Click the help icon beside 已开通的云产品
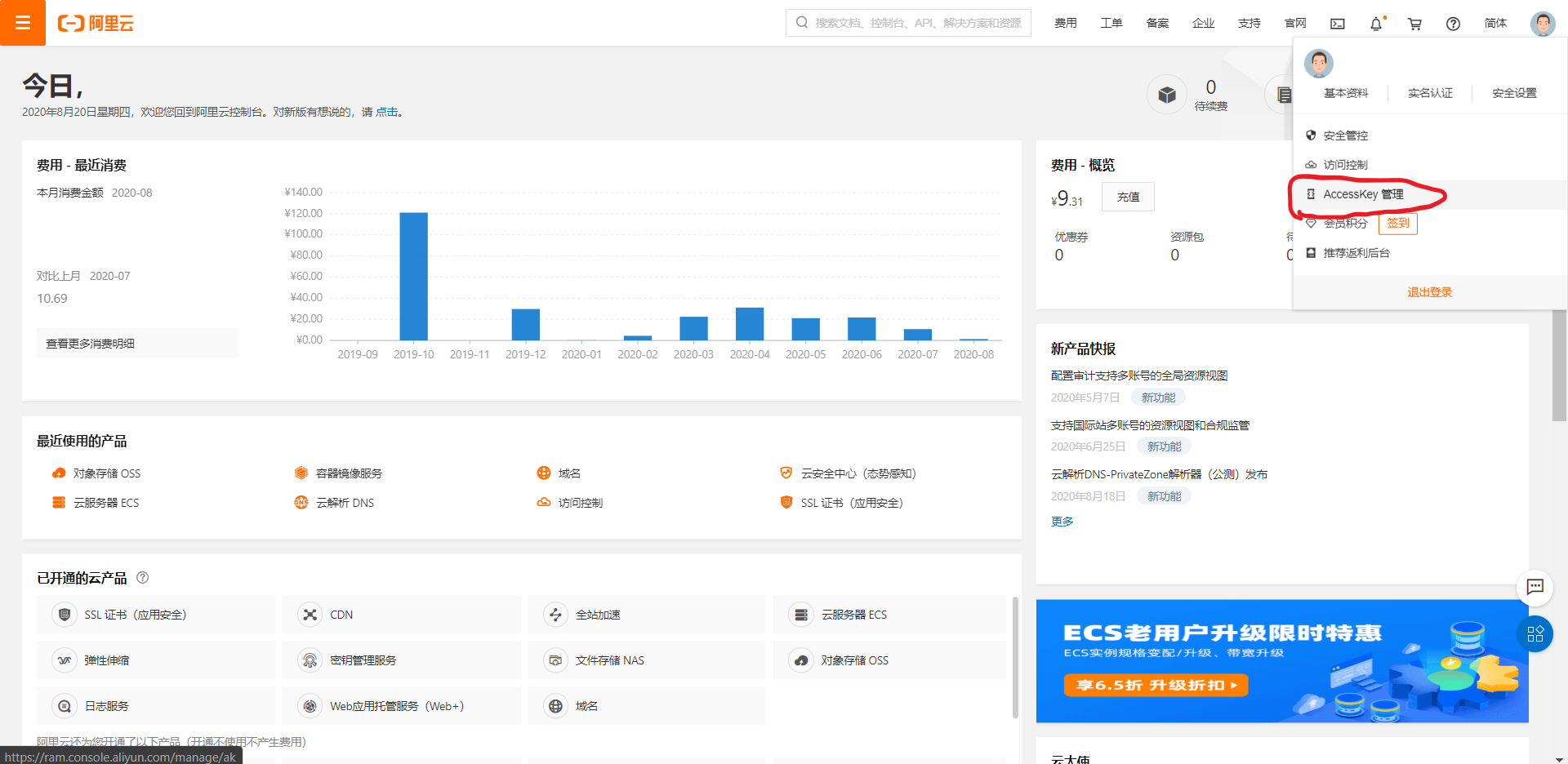The height and width of the screenshot is (764, 1568). [143, 578]
